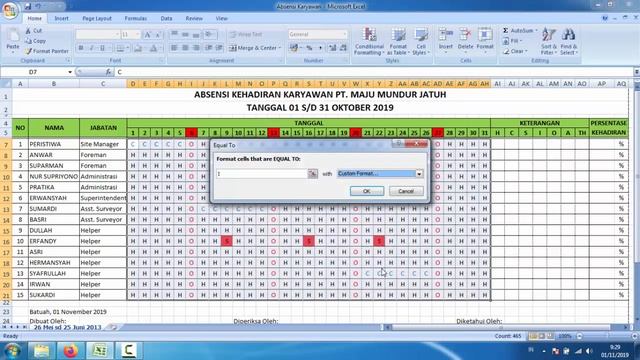
Task: Select sheet tab 26 Mei sd 25 Juni 2013
Action: point(67,327)
